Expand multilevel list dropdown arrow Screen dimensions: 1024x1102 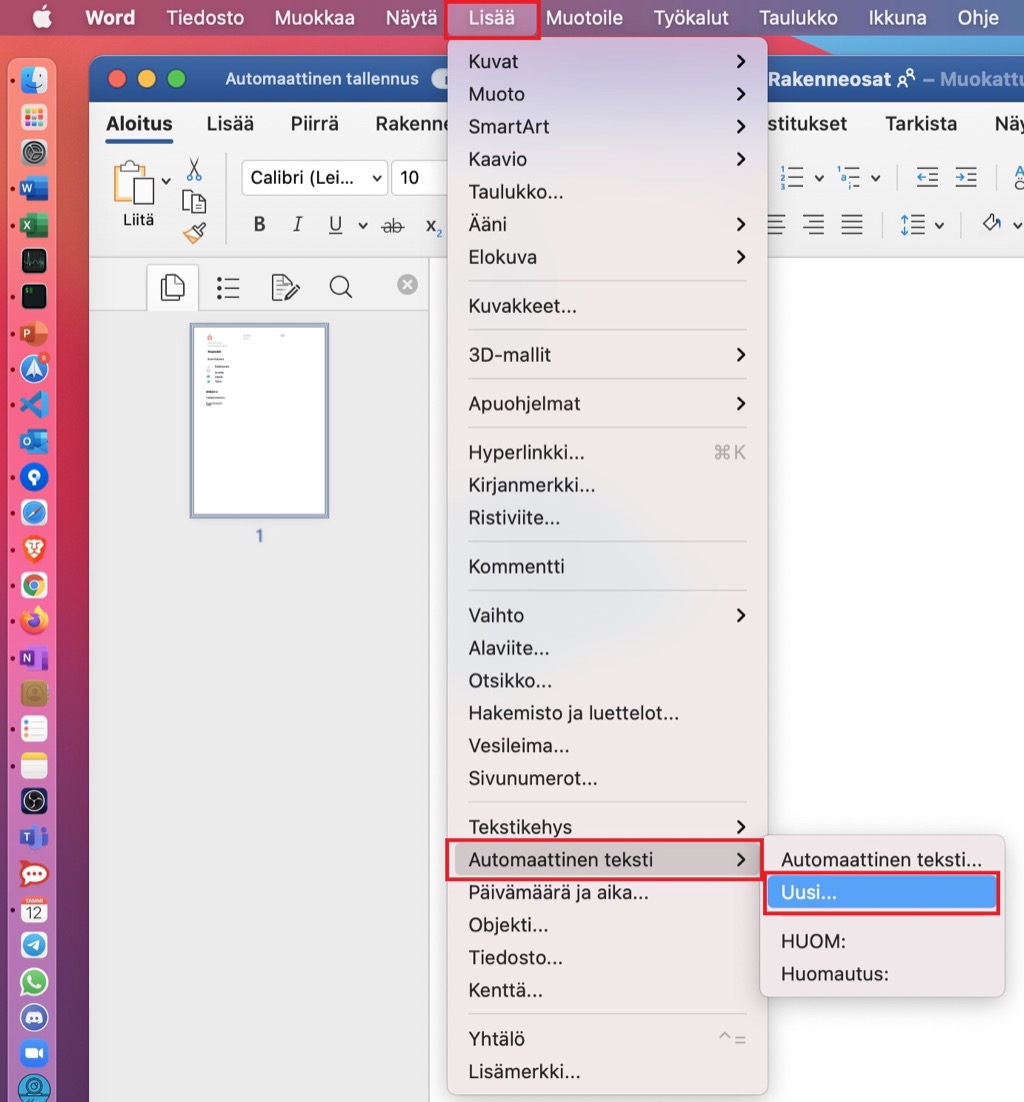(x=875, y=179)
